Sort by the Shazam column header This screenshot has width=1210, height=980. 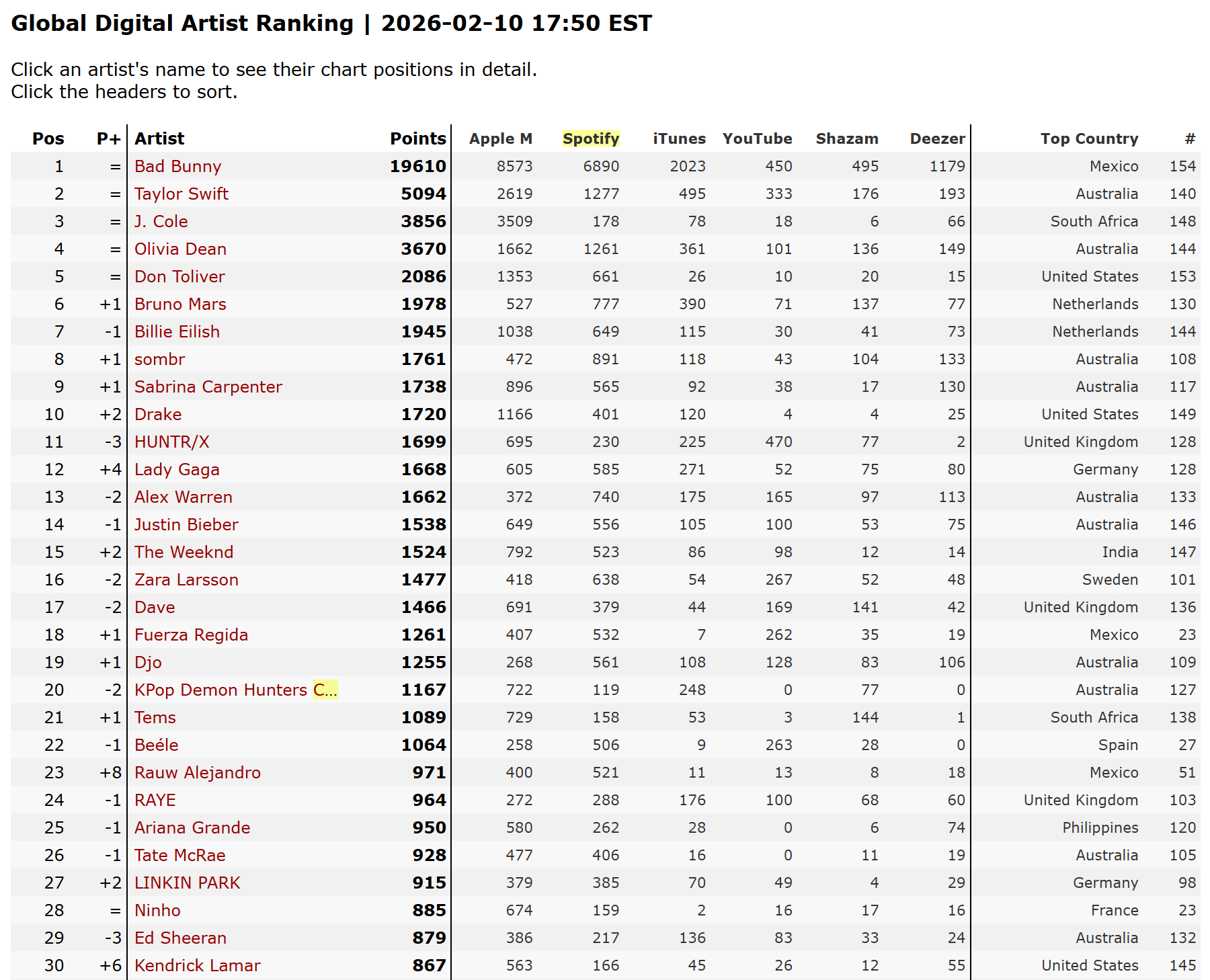pyautogui.click(x=847, y=138)
